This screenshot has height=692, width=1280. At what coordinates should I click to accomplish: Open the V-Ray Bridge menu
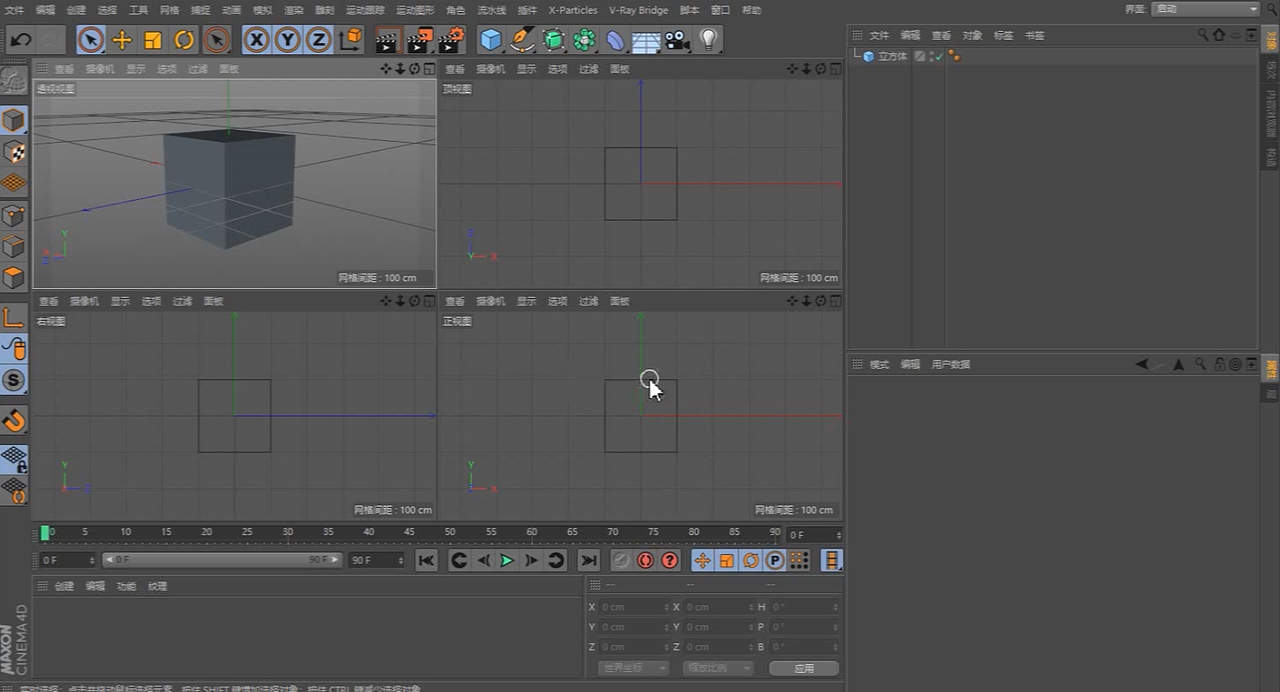click(x=638, y=10)
